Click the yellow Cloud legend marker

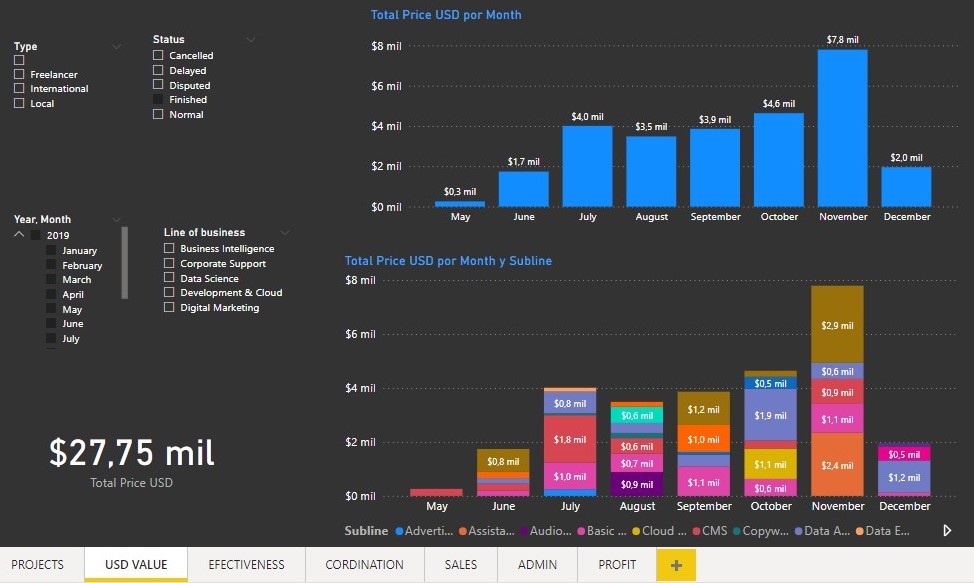(636, 531)
